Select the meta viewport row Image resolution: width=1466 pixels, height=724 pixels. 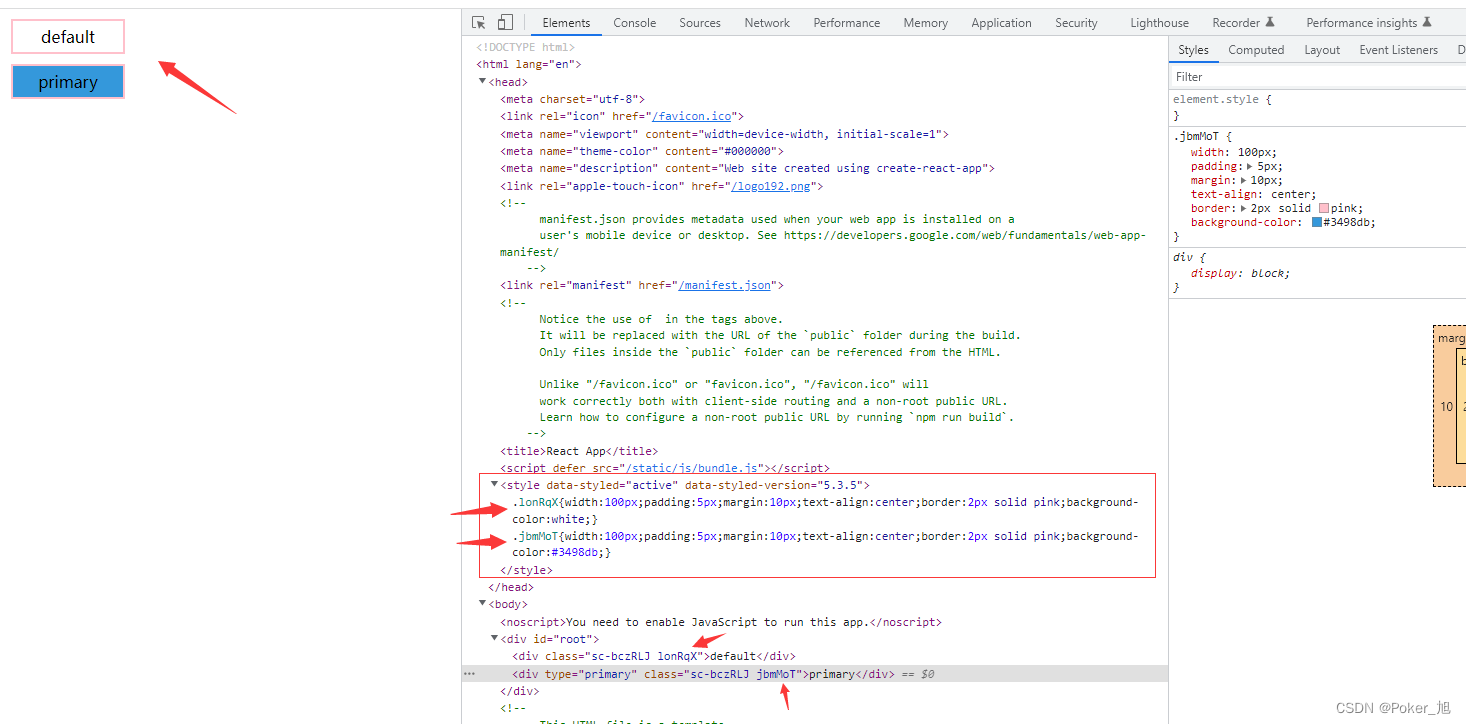pyautogui.click(x=724, y=134)
